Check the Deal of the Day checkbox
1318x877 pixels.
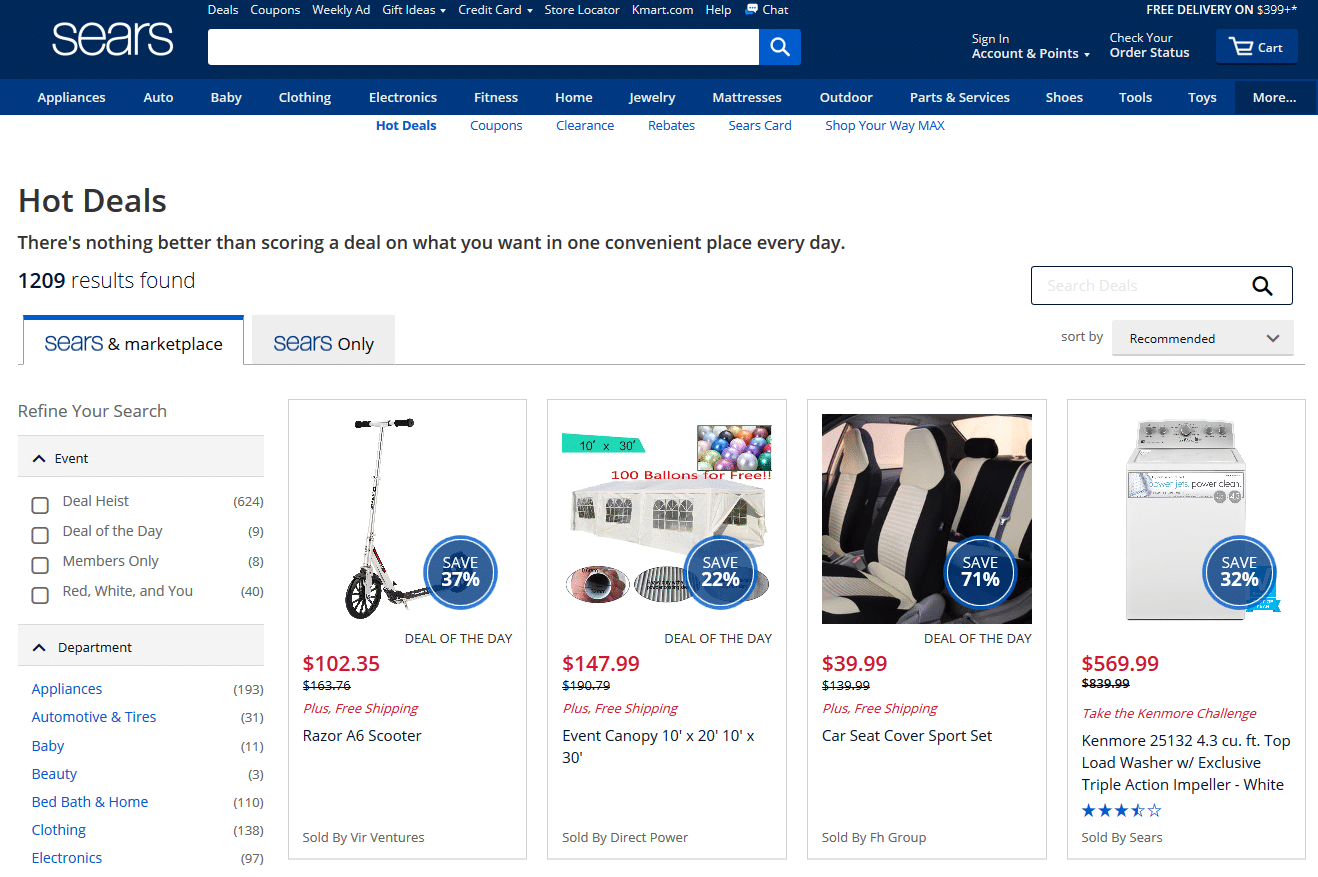(40, 535)
